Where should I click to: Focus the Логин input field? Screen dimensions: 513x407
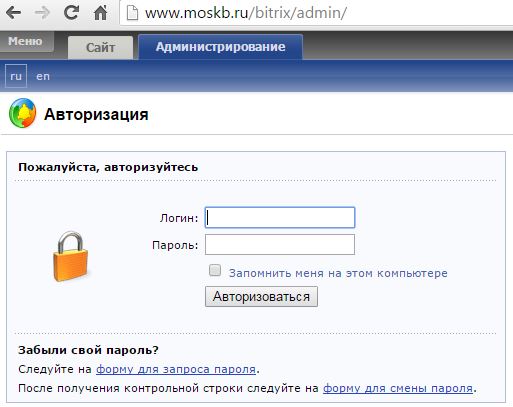(x=280, y=217)
